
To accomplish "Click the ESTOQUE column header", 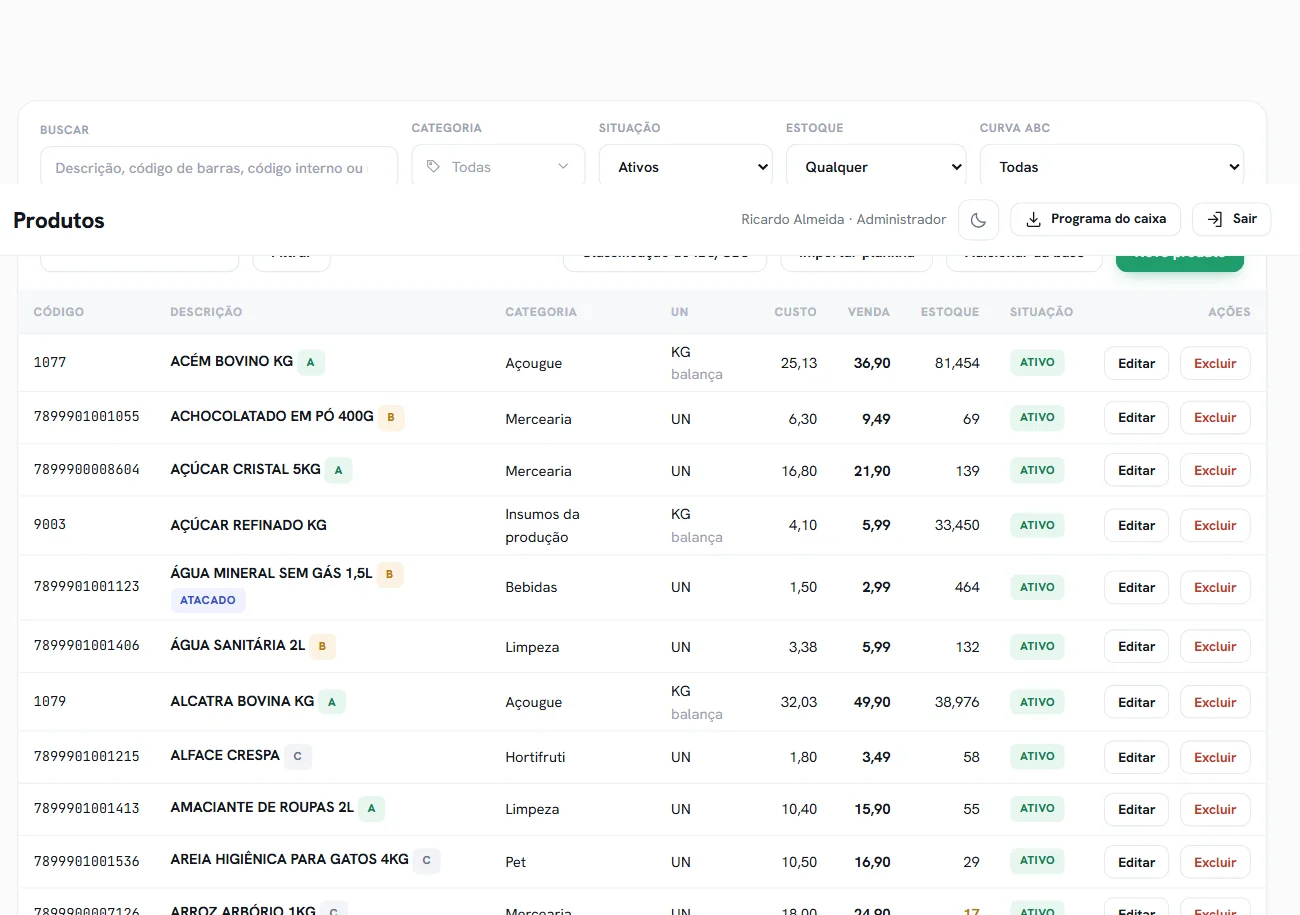I will pos(949,312).
